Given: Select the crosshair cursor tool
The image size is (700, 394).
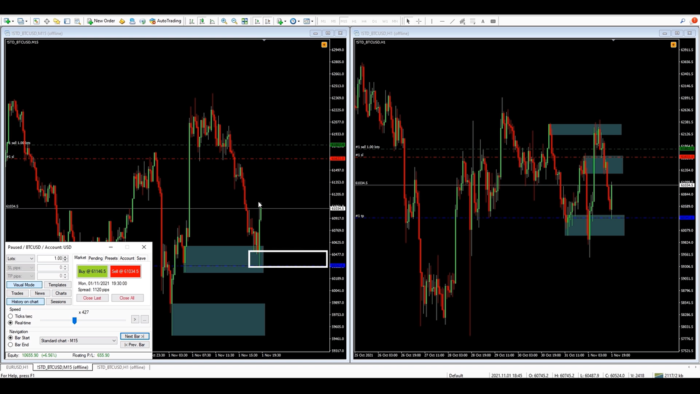Looking at the screenshot, I should [x=418, y=21].
